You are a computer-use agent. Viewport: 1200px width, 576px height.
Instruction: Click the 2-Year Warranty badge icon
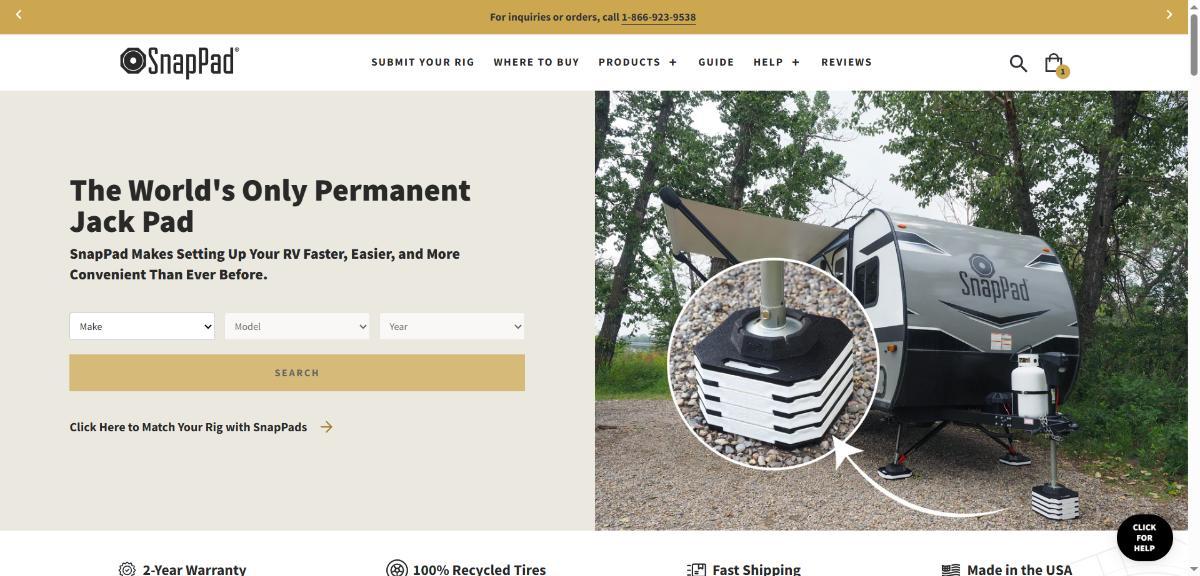(x=127, y=569)
